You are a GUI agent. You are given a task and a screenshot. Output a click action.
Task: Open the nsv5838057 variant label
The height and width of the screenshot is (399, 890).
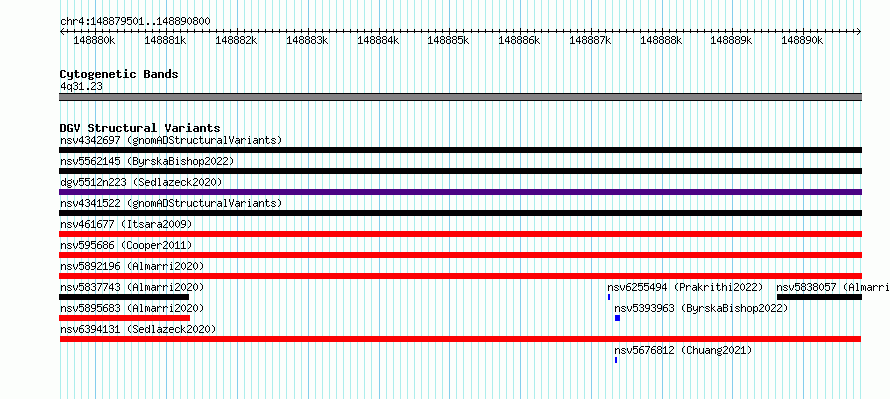[833, 287]
